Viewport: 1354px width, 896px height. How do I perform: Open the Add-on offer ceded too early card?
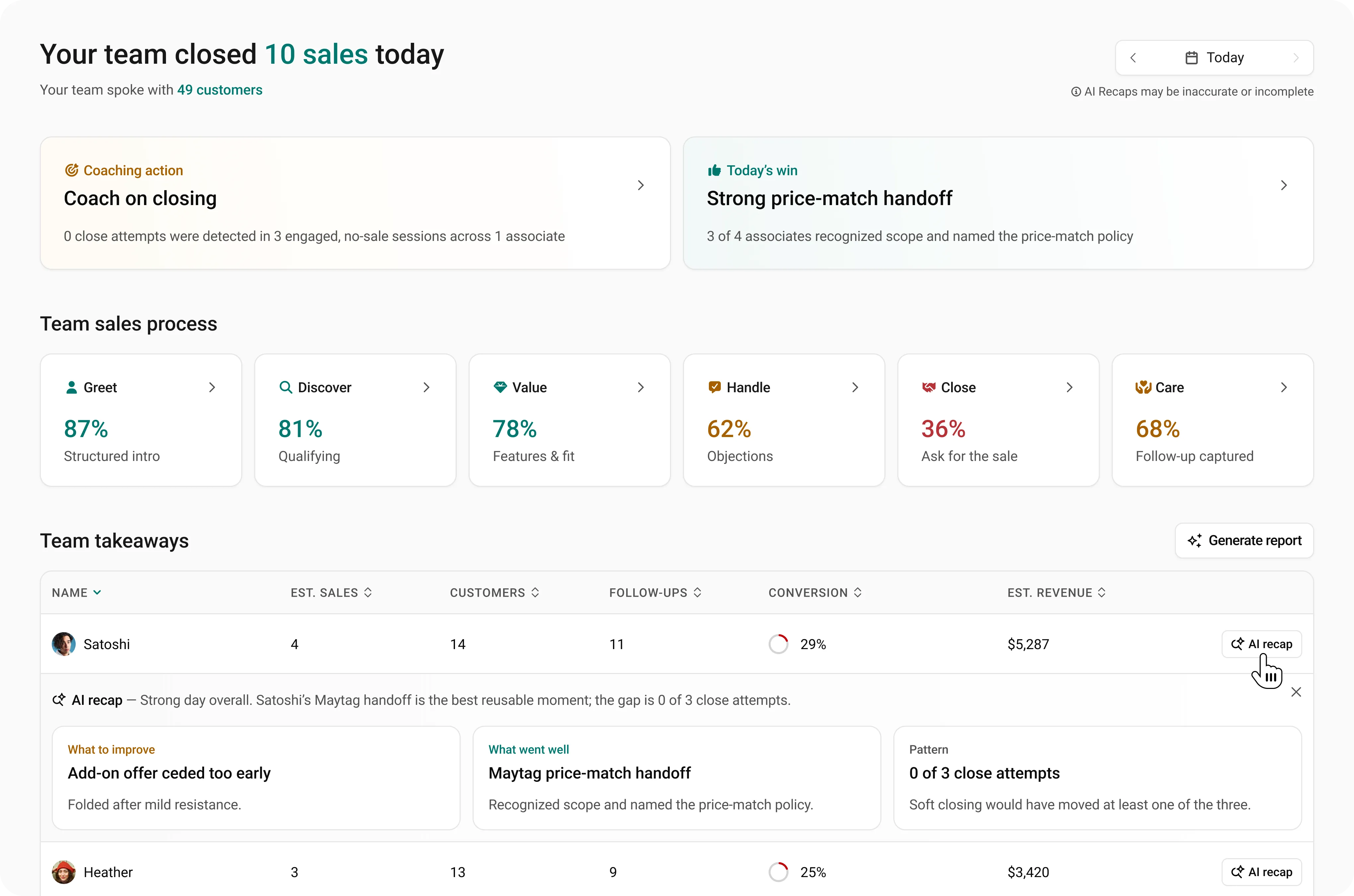point(256,778)
